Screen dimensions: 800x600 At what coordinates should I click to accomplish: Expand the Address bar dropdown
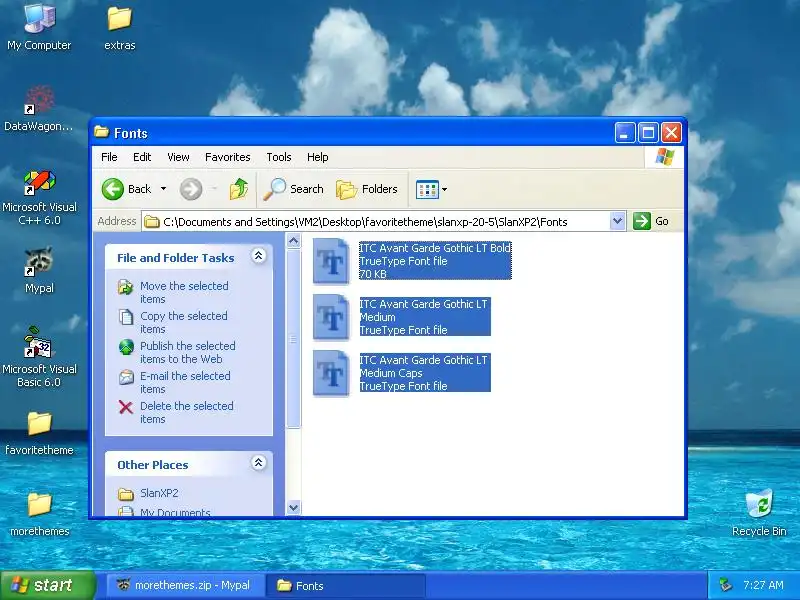pyautogui.click(x=617, y=221)
